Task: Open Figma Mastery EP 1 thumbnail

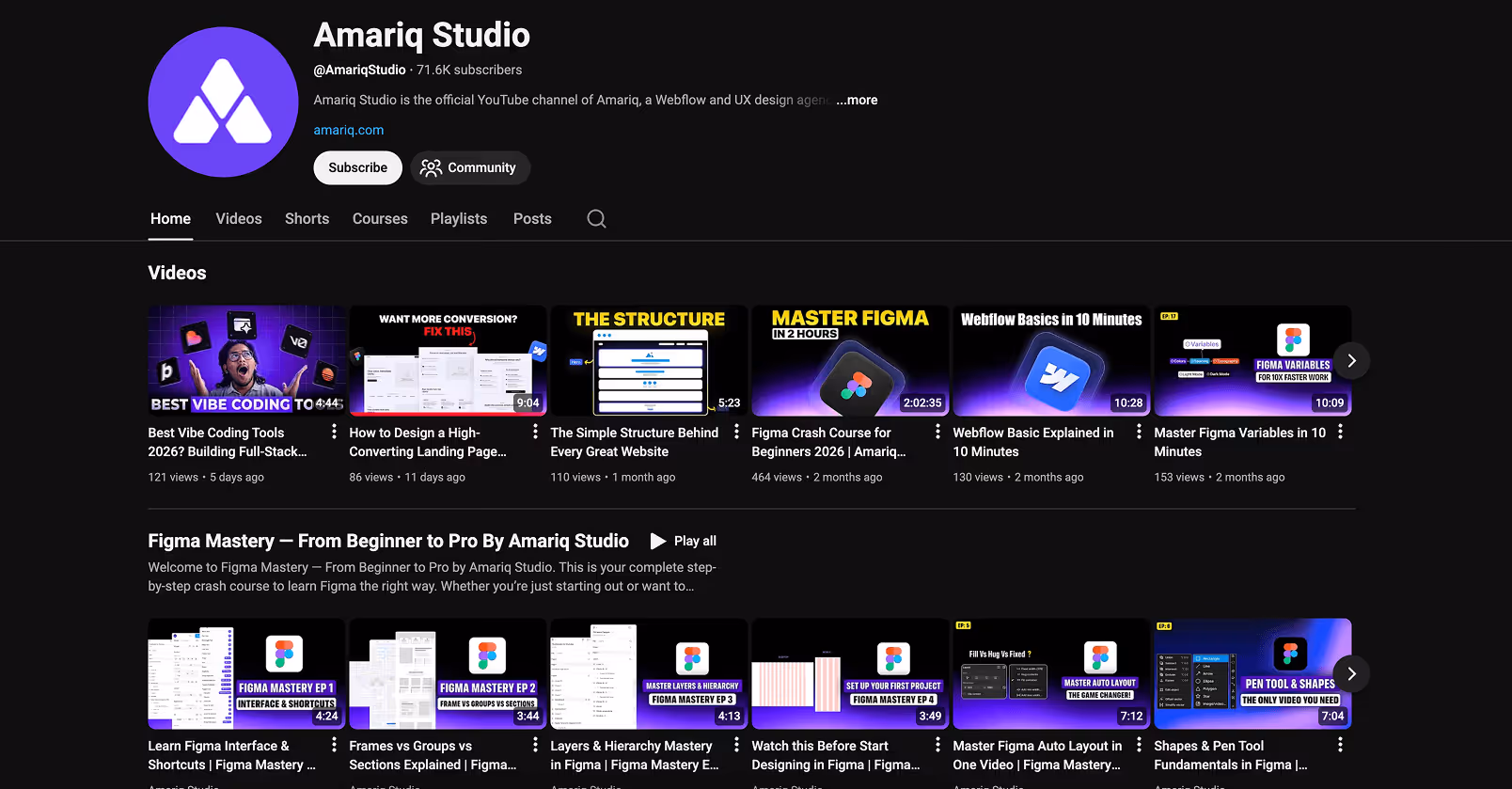Action: tap(246, 673)
